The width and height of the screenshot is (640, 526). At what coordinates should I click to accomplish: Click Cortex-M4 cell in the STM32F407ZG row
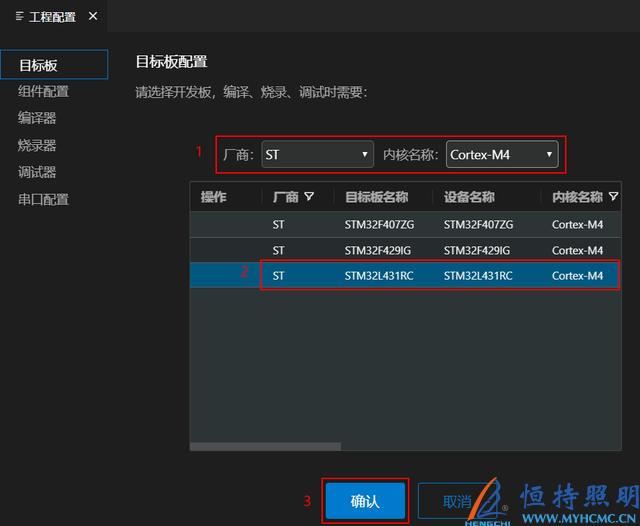tap(577, 224)
